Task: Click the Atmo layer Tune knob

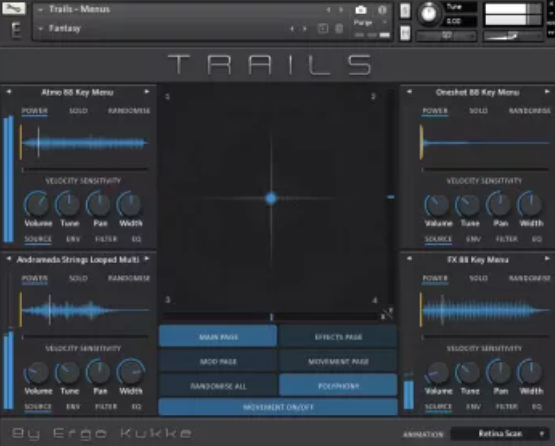Action: [x=68, y=204]
